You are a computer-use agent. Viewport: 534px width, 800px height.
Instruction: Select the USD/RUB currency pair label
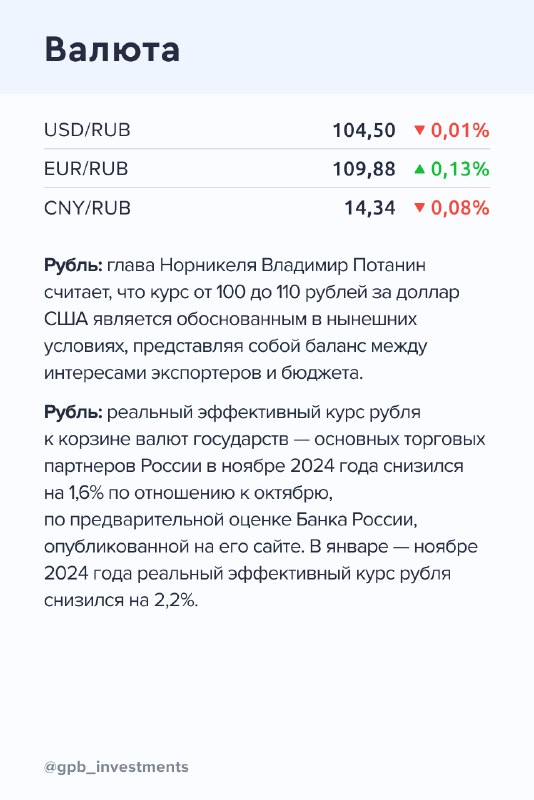click(x=87, y=130)
